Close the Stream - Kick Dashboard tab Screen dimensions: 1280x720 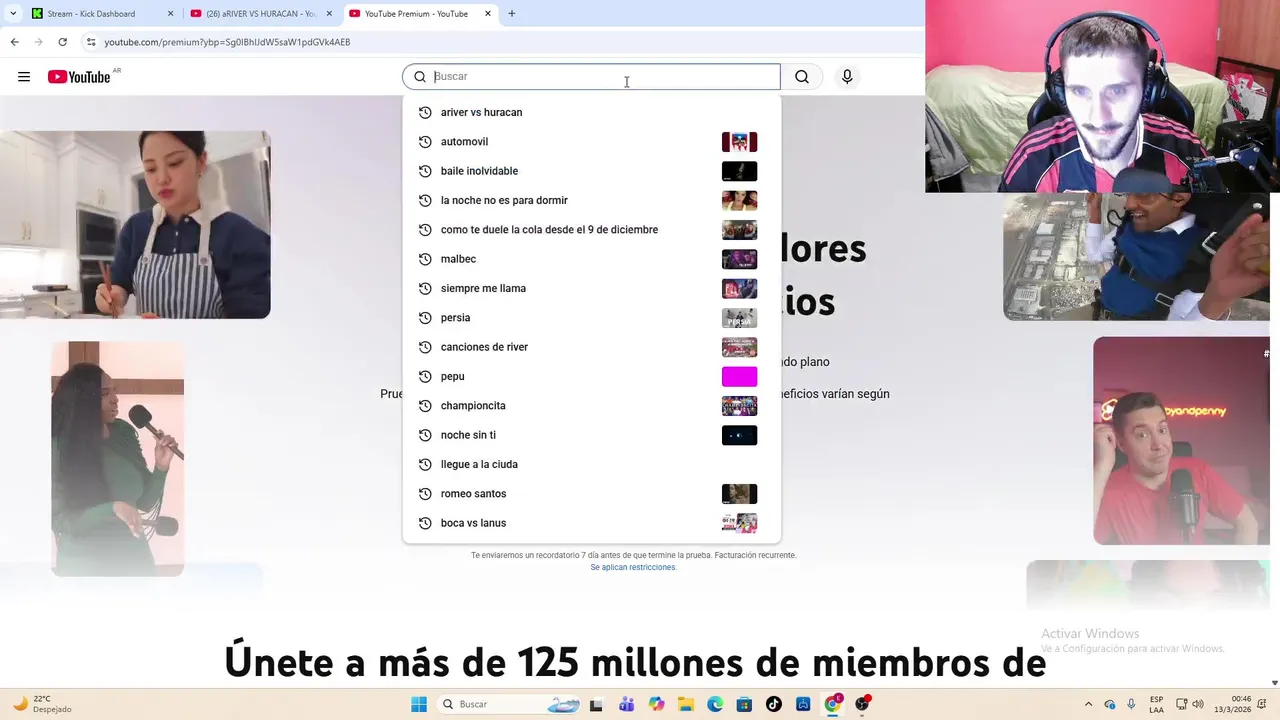pyautogui.click(x=170, y=14)
